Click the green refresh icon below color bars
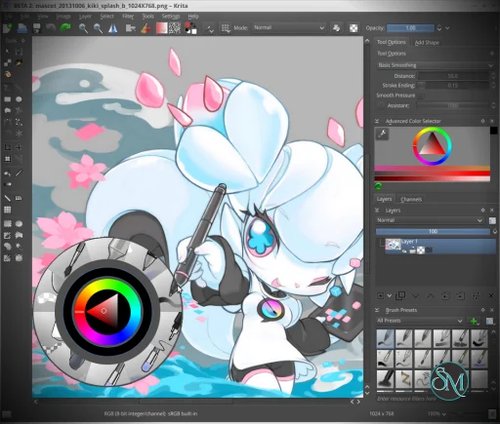The height and width of the screenshot is (424, 500). [378, 186]
